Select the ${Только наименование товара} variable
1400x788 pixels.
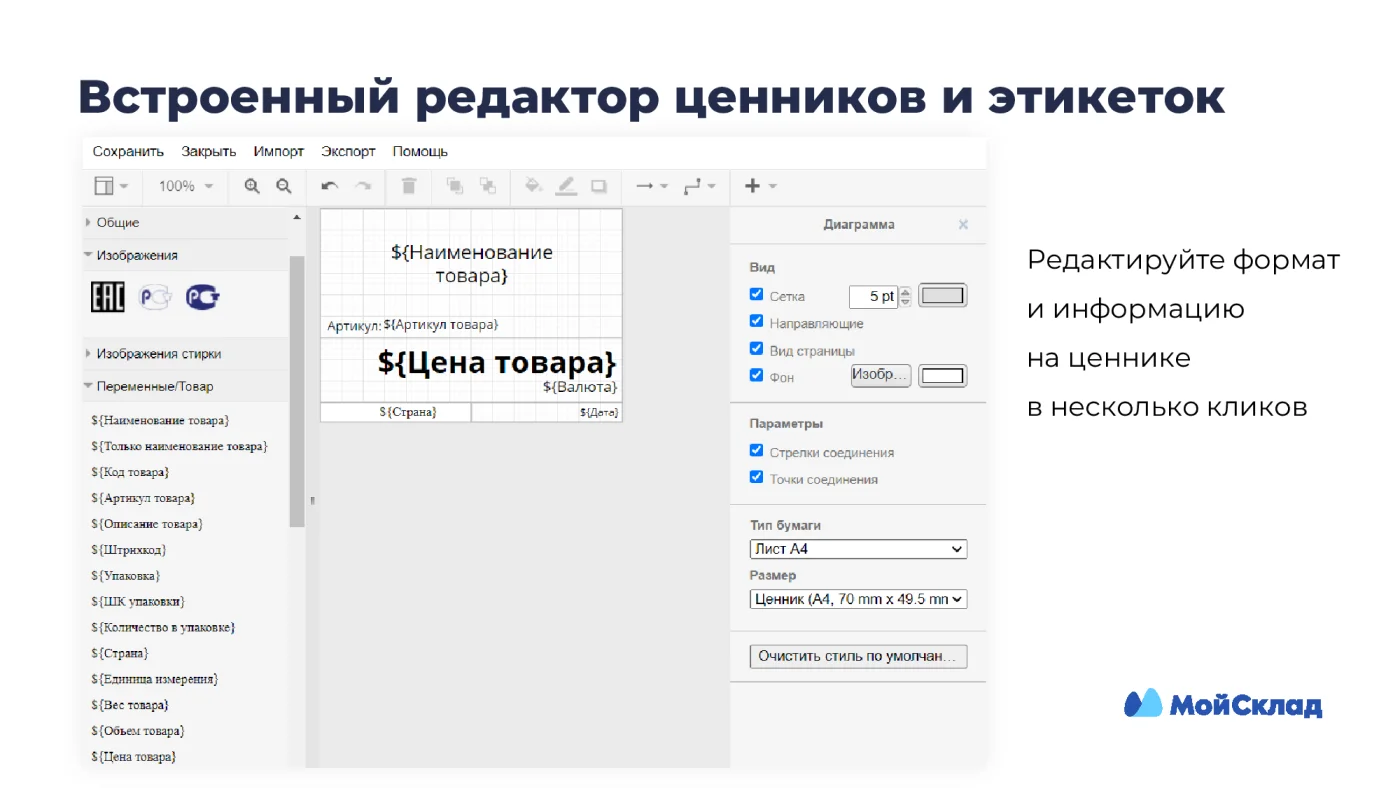[x=179, y=446]
